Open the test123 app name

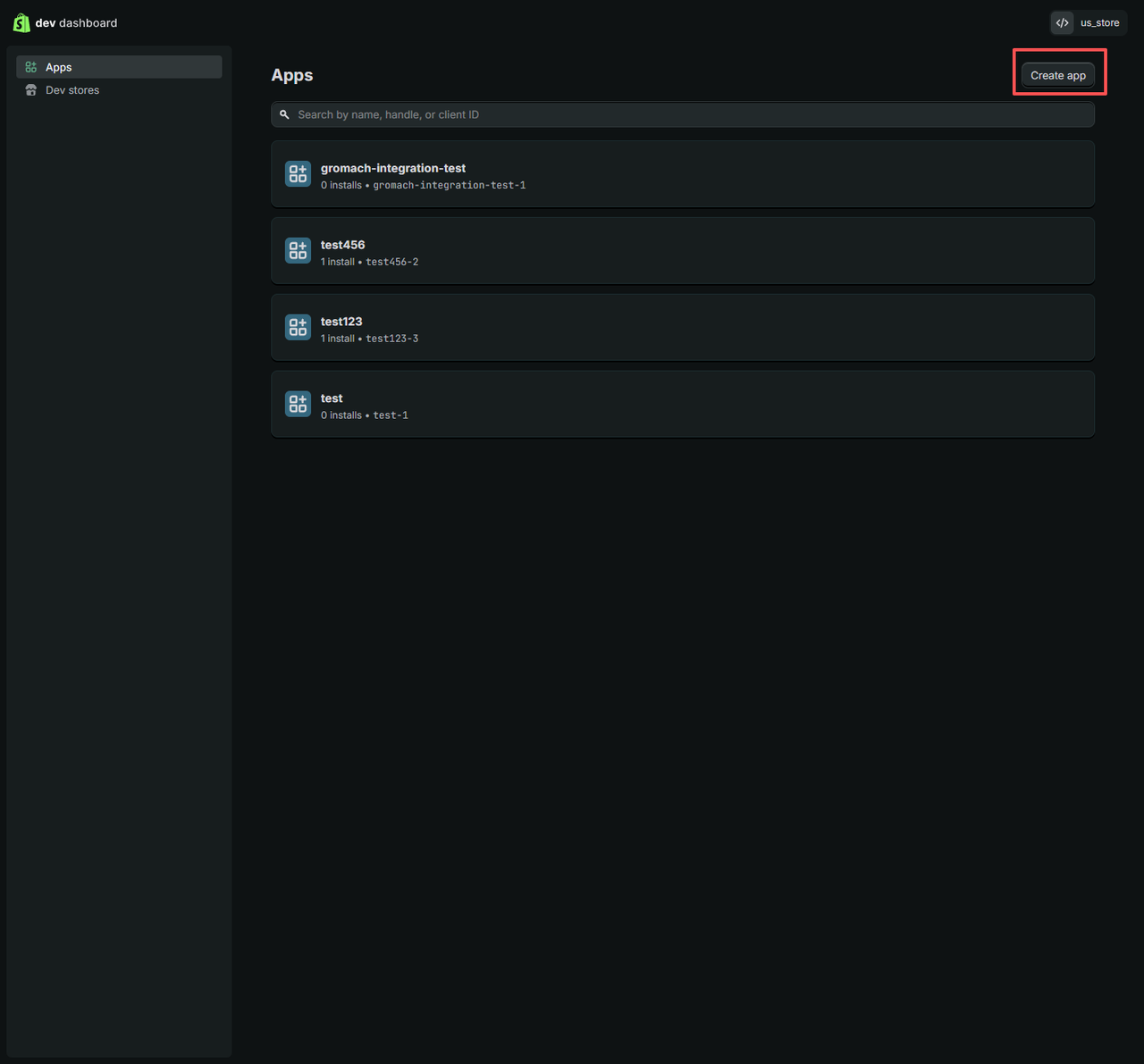pos(341,322)
